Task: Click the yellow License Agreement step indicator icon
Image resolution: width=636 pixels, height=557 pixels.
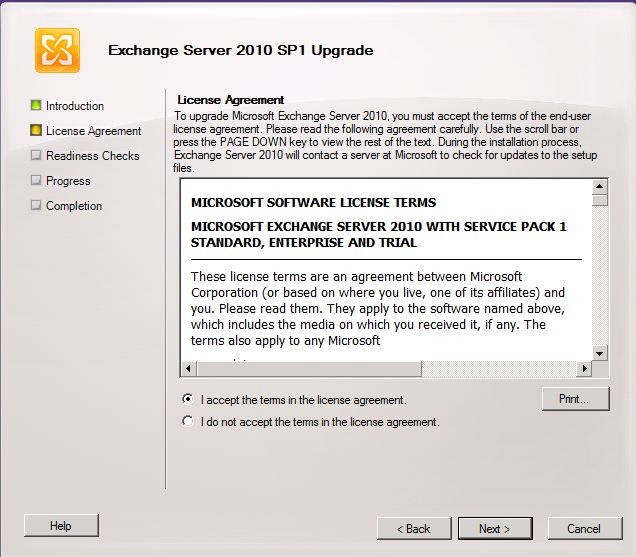Action: (x=36, y=130)
